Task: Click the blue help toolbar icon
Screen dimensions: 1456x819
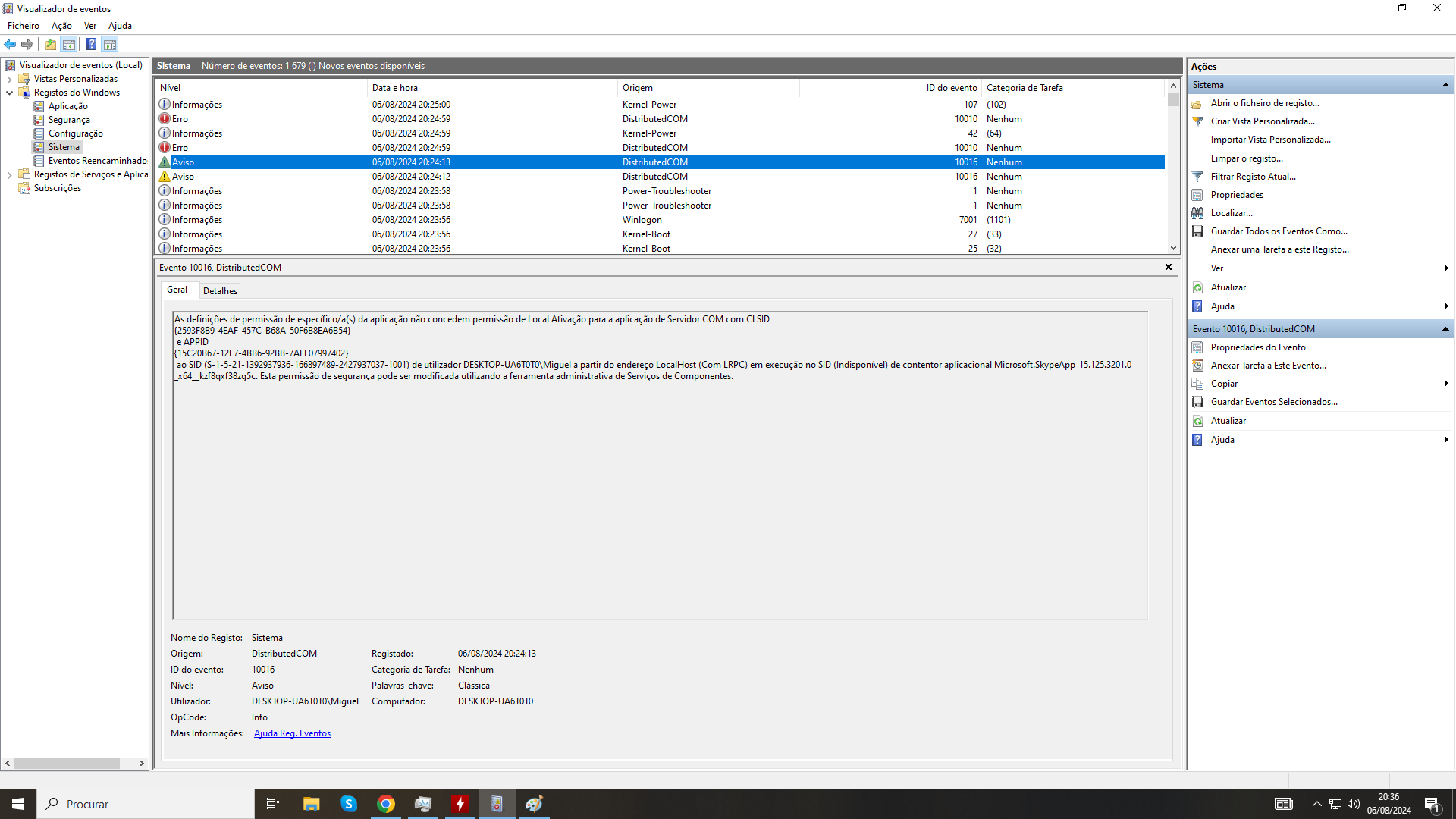Action: [x=91, y=44]
